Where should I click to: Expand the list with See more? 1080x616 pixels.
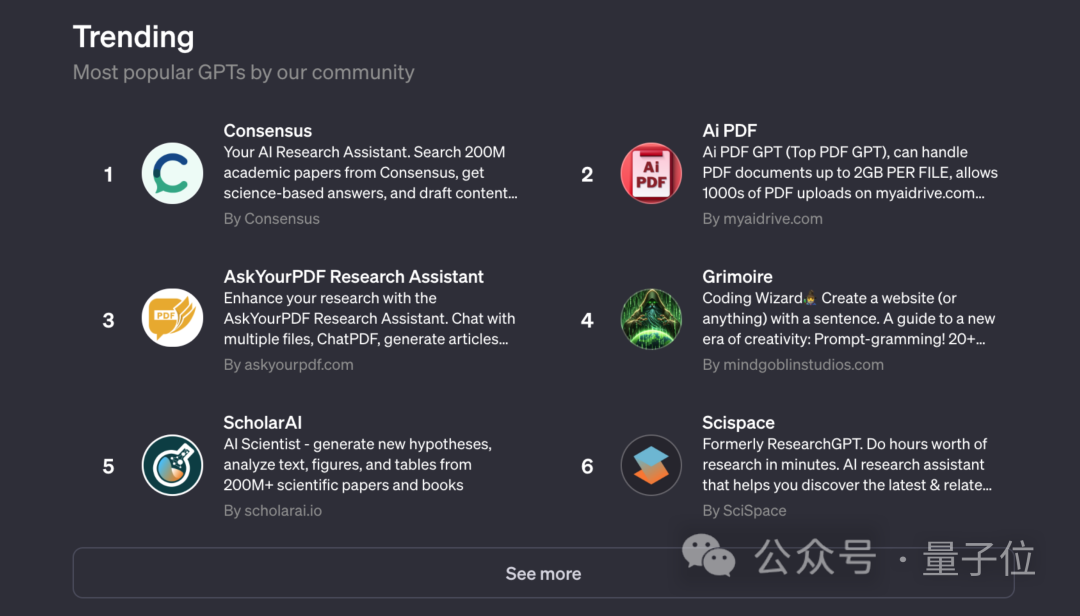click(x=543, y=574)
